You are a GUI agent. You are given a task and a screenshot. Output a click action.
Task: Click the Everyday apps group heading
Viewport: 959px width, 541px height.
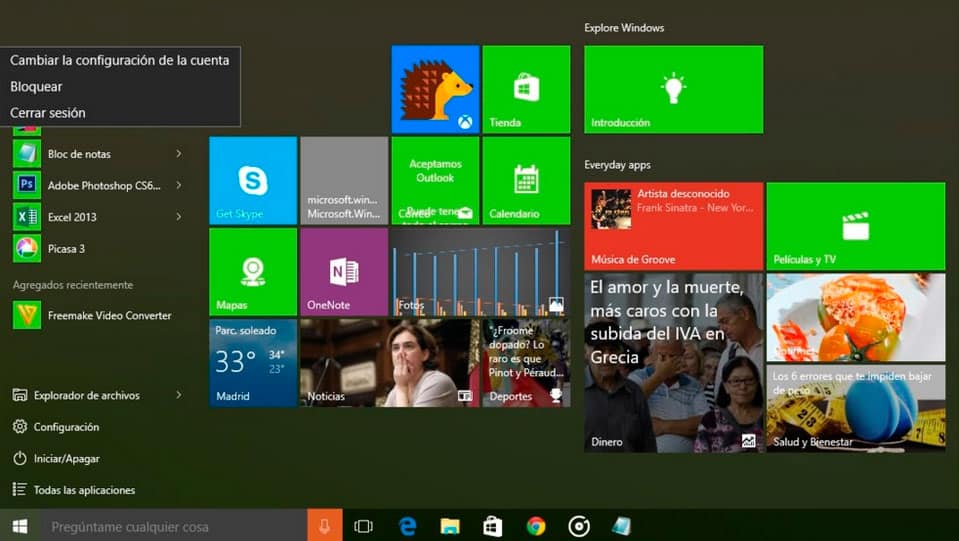point(617,164)
